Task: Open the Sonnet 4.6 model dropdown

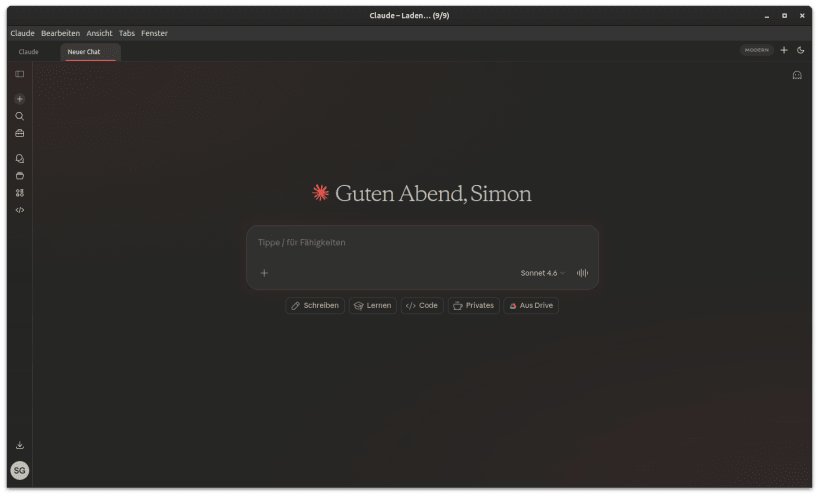Action: pyautogui.click(x=542, y=273)
